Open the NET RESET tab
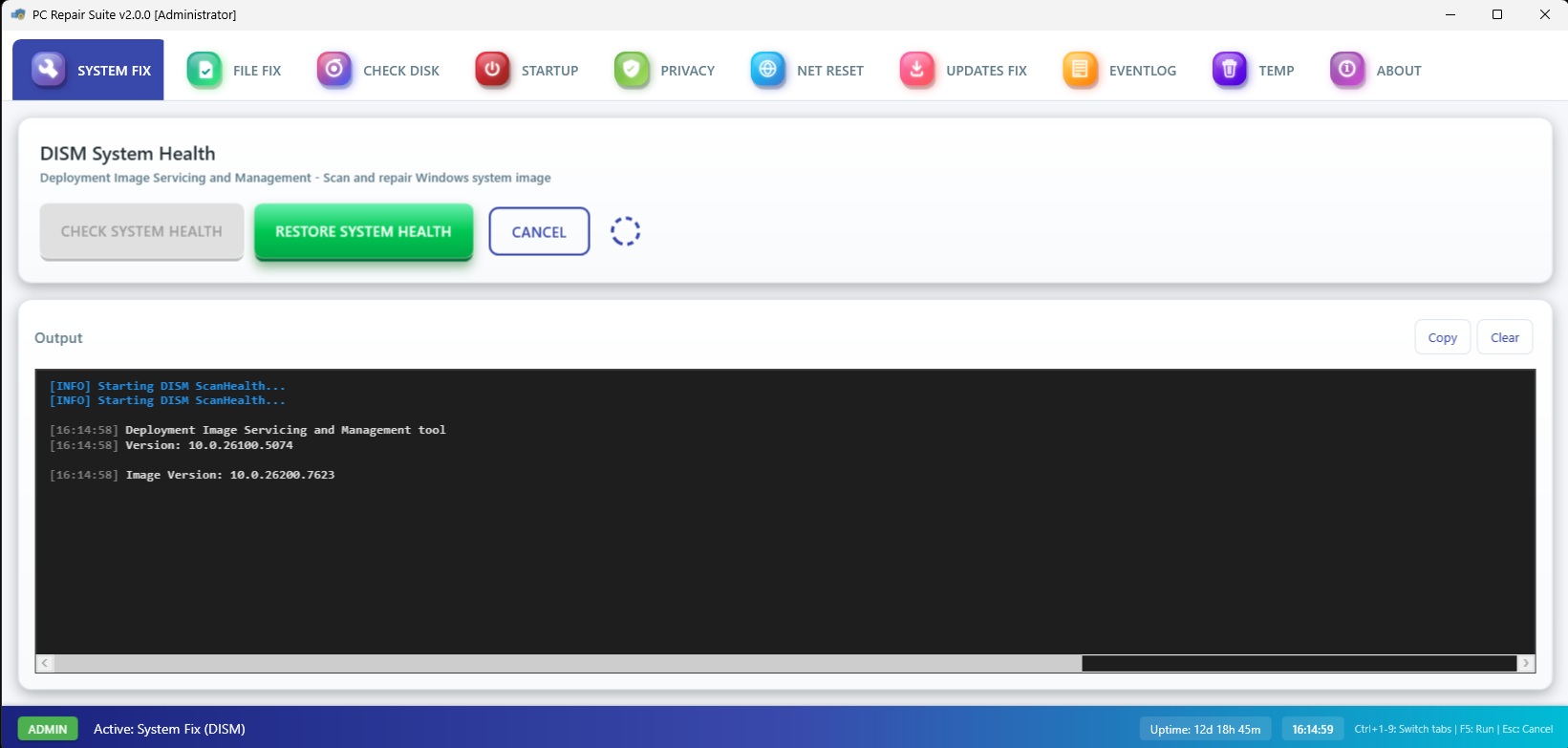The image size is (1568, 748). coord(830,71)
